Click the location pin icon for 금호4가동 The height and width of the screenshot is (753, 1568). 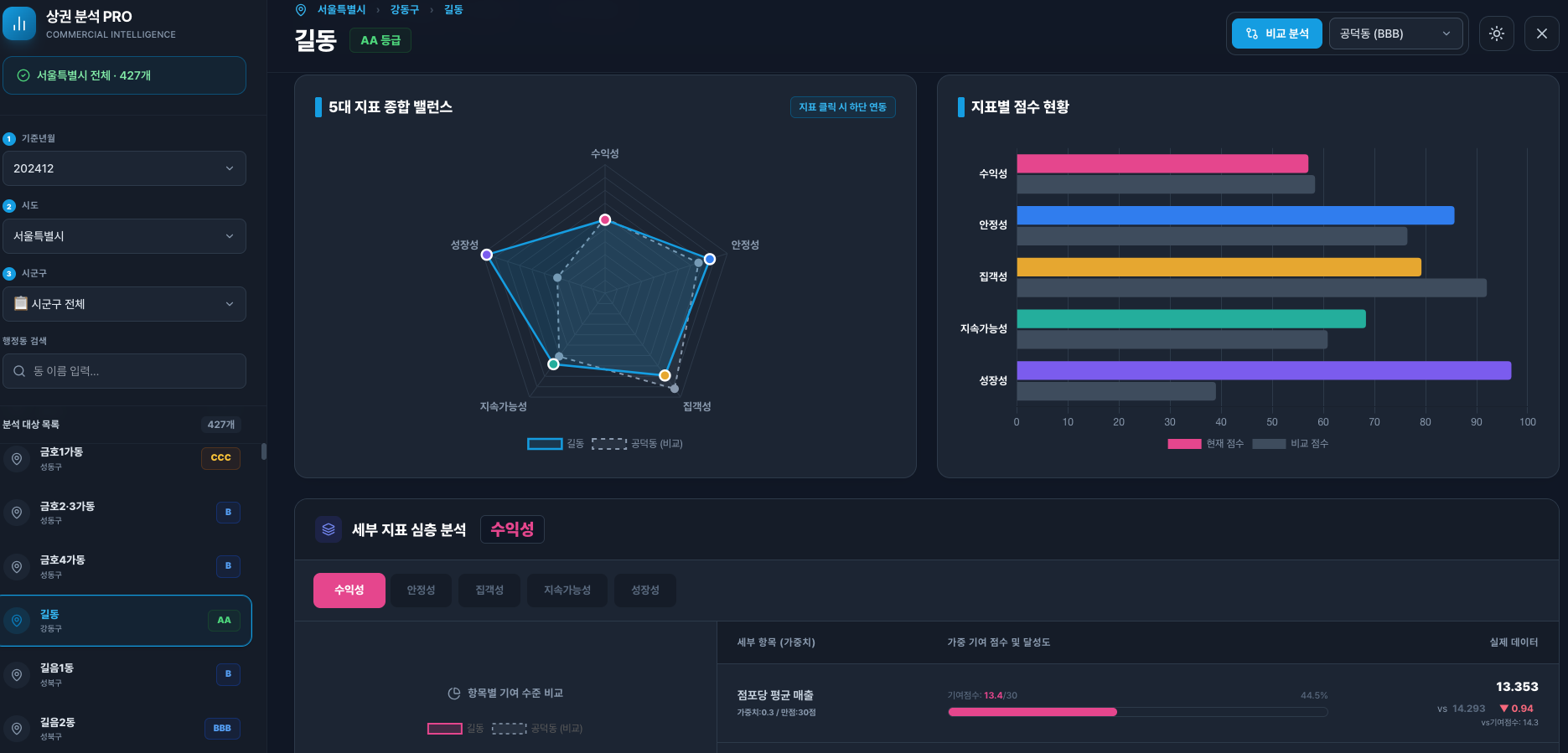[16, 567]
